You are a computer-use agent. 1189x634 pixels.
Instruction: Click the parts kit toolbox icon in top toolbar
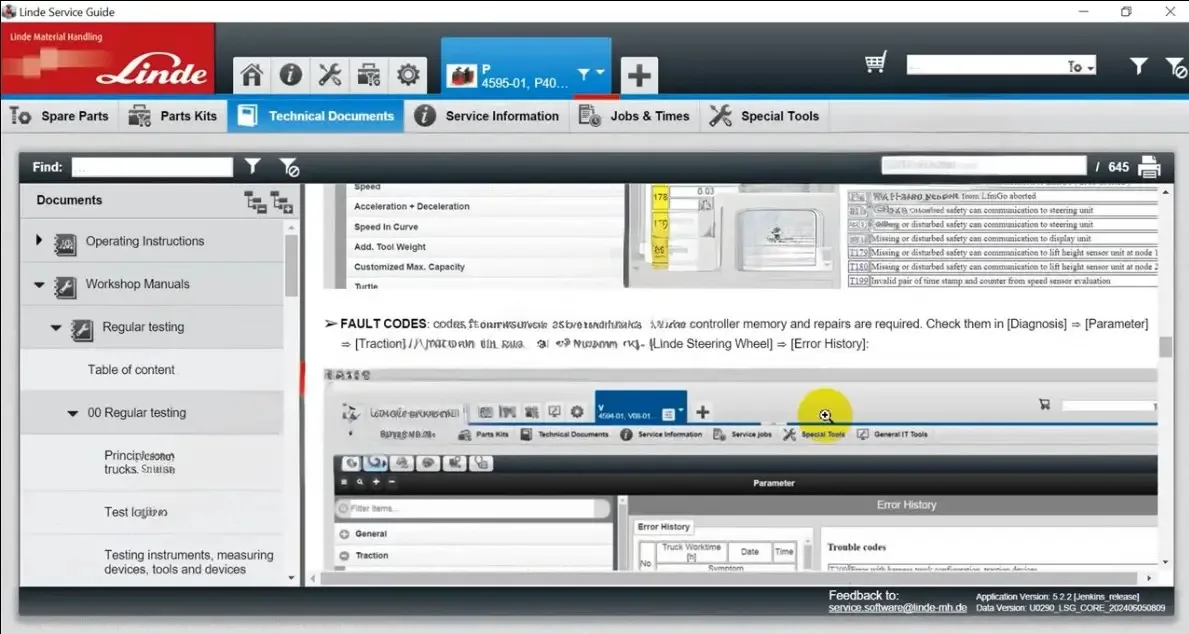369,75
